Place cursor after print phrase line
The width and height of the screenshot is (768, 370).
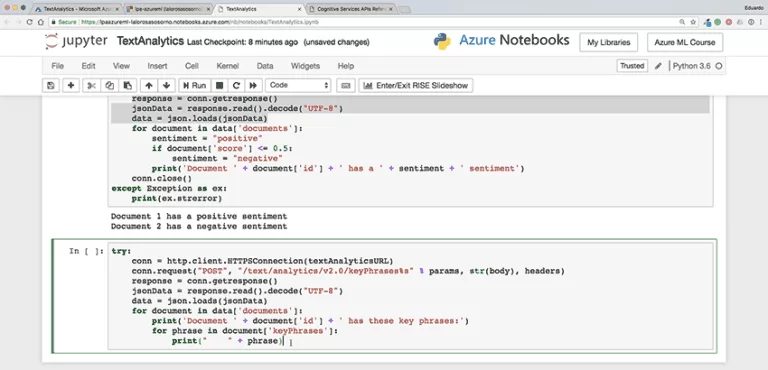(x=285, y=341)
